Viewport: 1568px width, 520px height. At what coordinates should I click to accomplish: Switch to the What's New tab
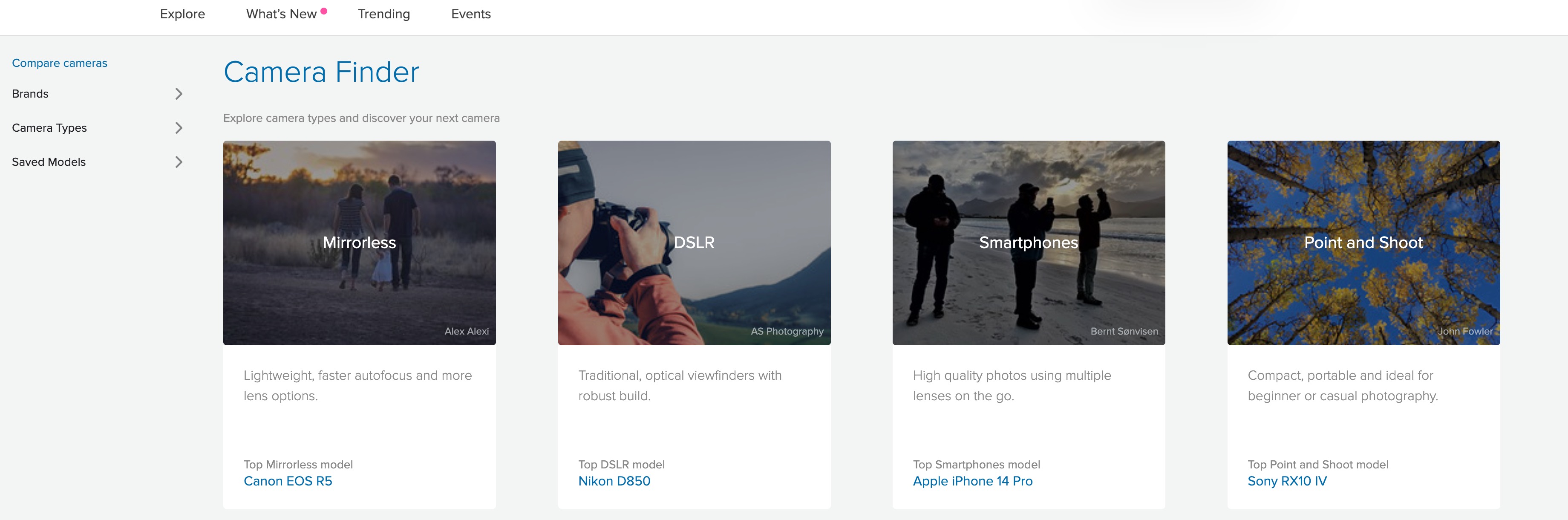coord(281,13)
